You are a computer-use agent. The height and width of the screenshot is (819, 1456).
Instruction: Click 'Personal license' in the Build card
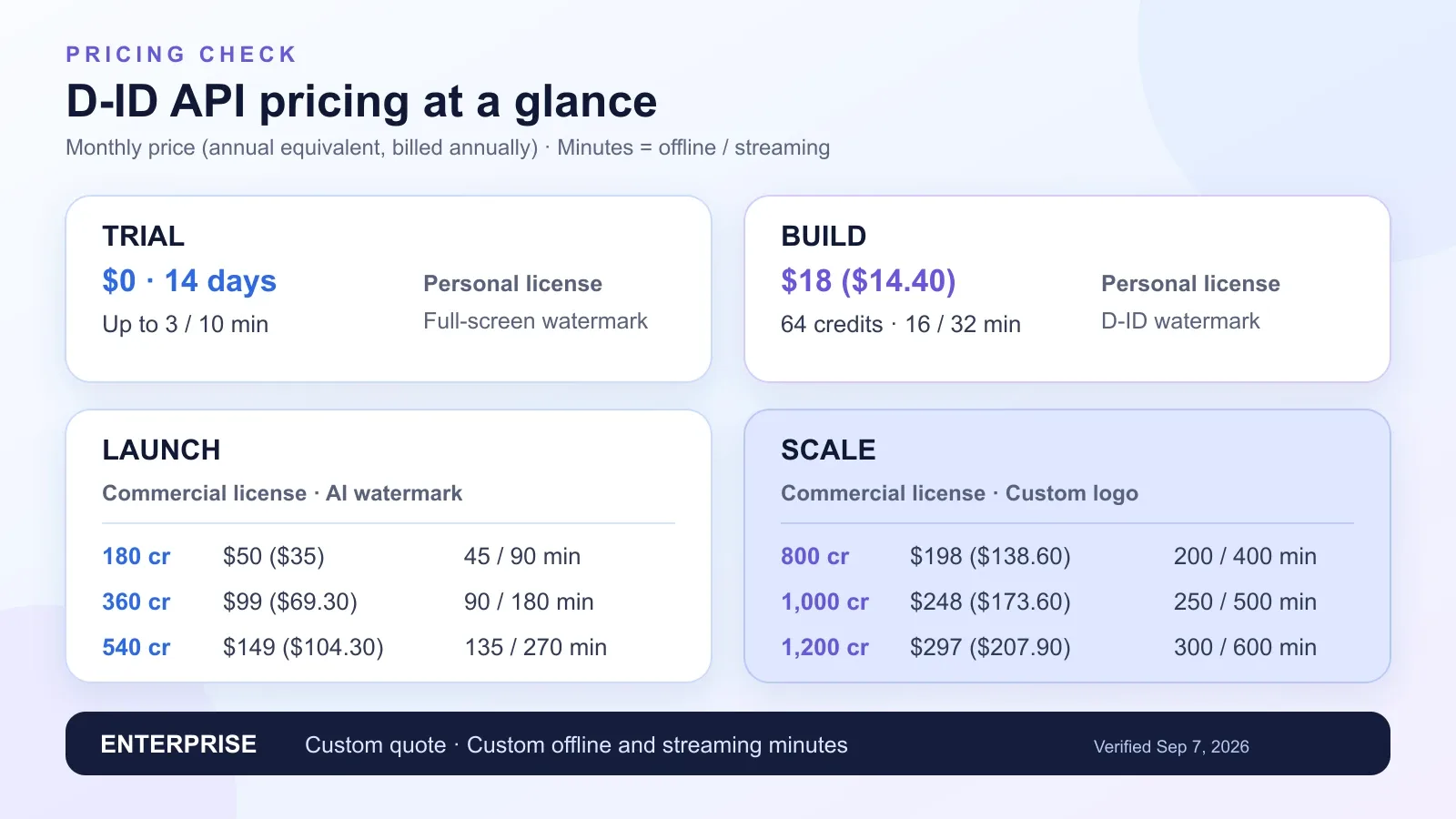pos(1190,284)
